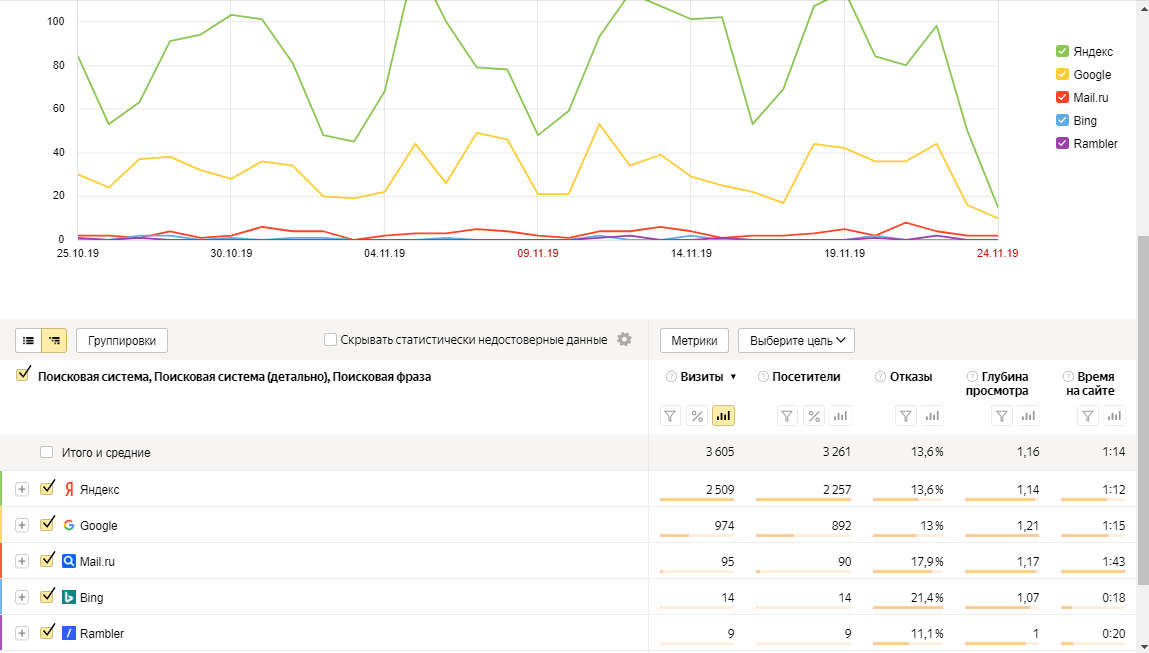Click the red 09.11.19 date label

click(x=538, y=254)
